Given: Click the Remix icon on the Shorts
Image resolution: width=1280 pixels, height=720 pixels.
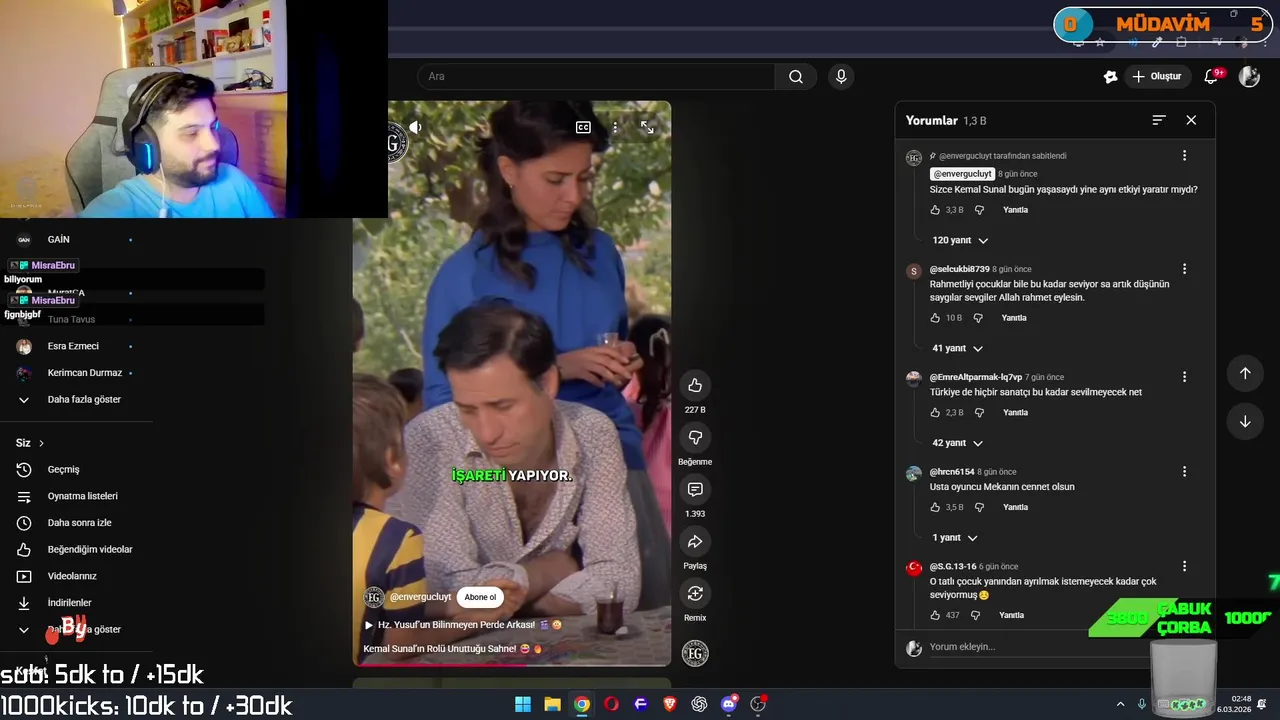Looking at the screenshot, I should pyautogui.click(x=695, y=593).
